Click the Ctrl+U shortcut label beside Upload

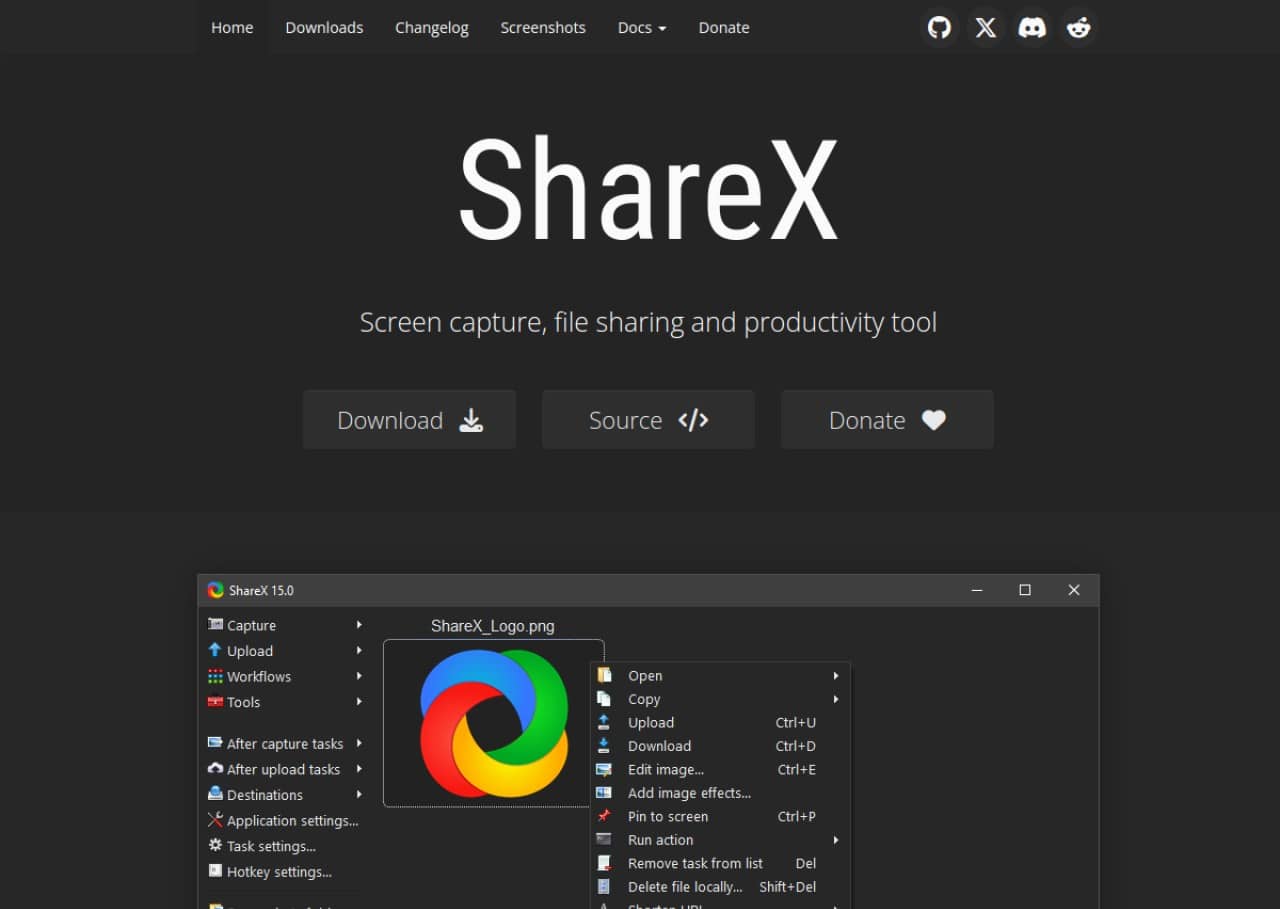(796, 722)
